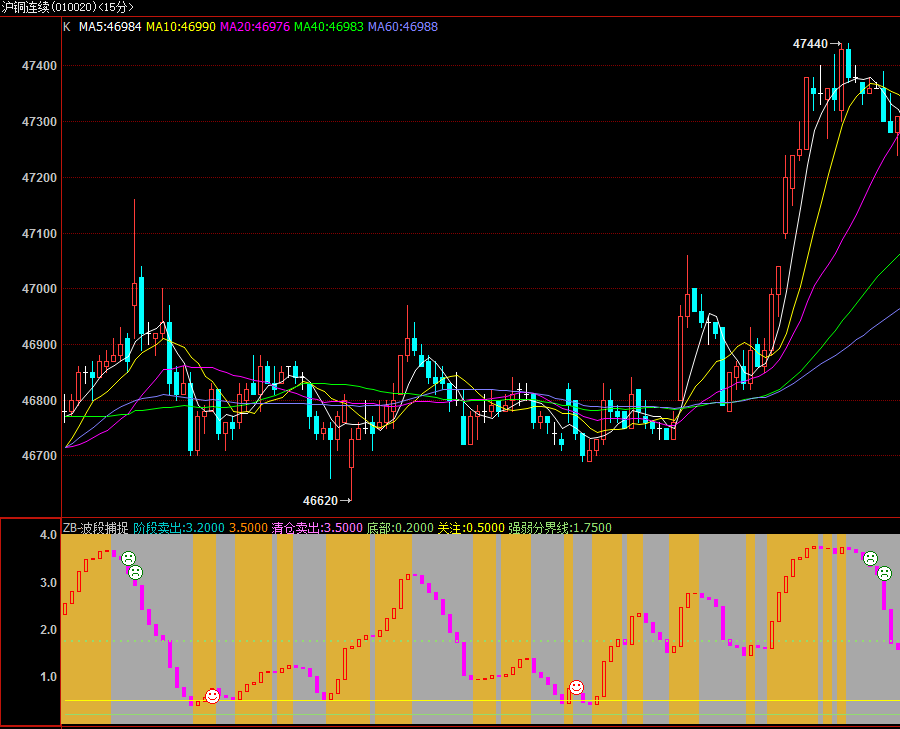Click the 47000 price axis label
900x729 pixels.
[x=38, y=289]
